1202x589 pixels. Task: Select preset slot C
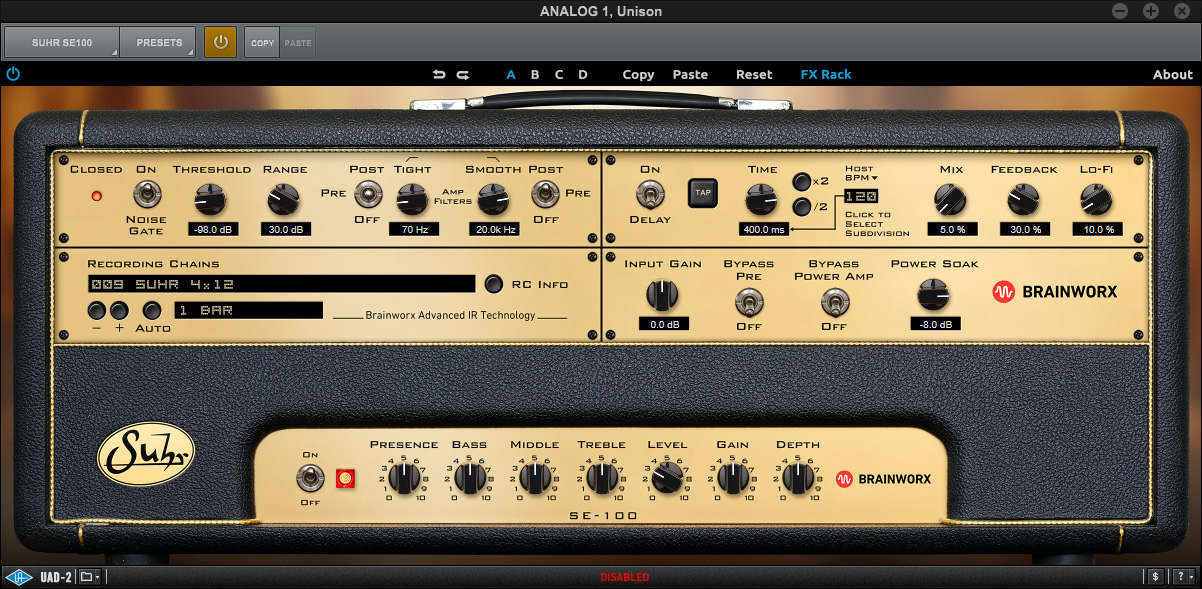pyautogui.click(x=559, y=74)
